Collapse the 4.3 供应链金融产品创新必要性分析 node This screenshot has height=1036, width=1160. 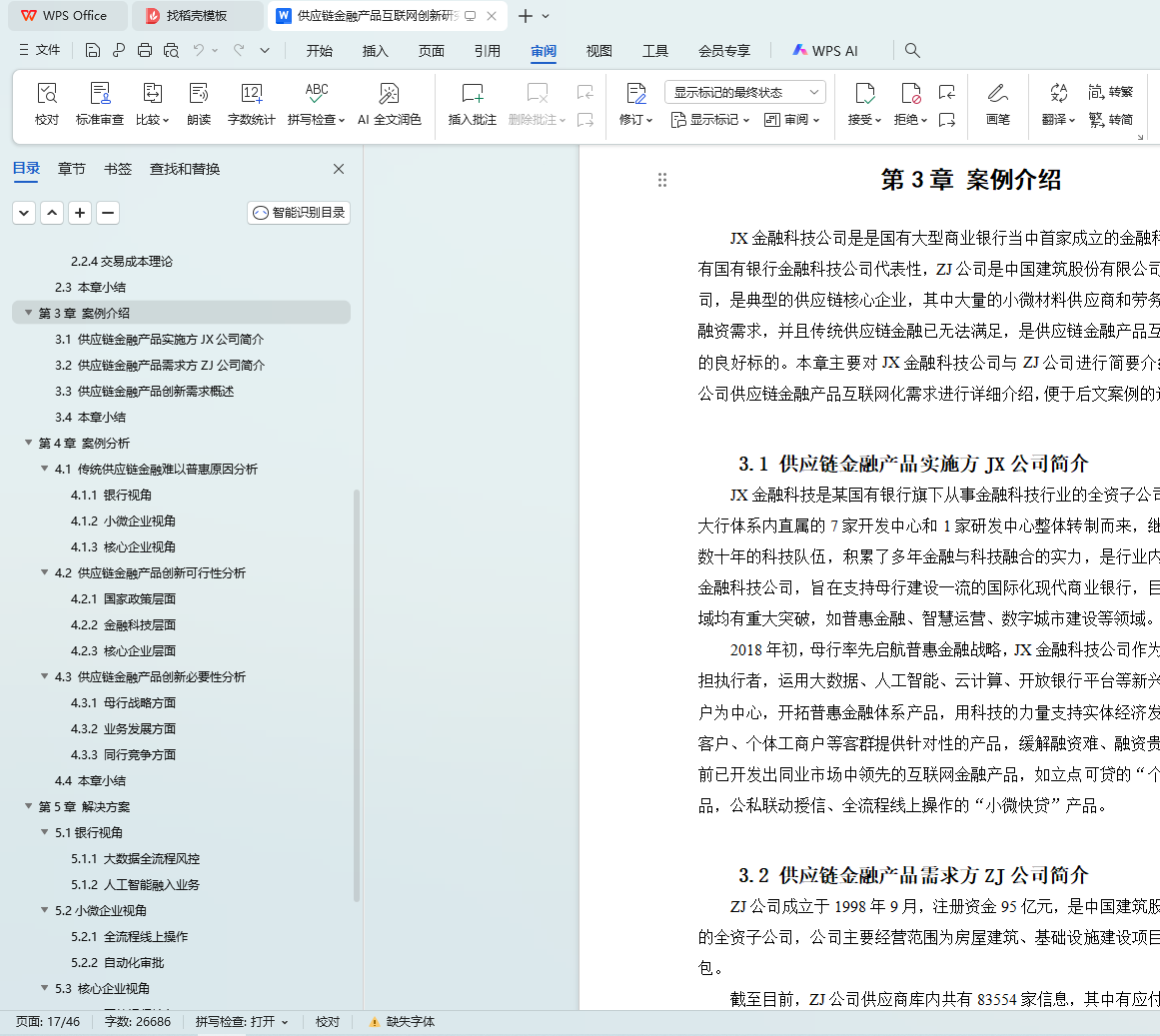(44, 676)
